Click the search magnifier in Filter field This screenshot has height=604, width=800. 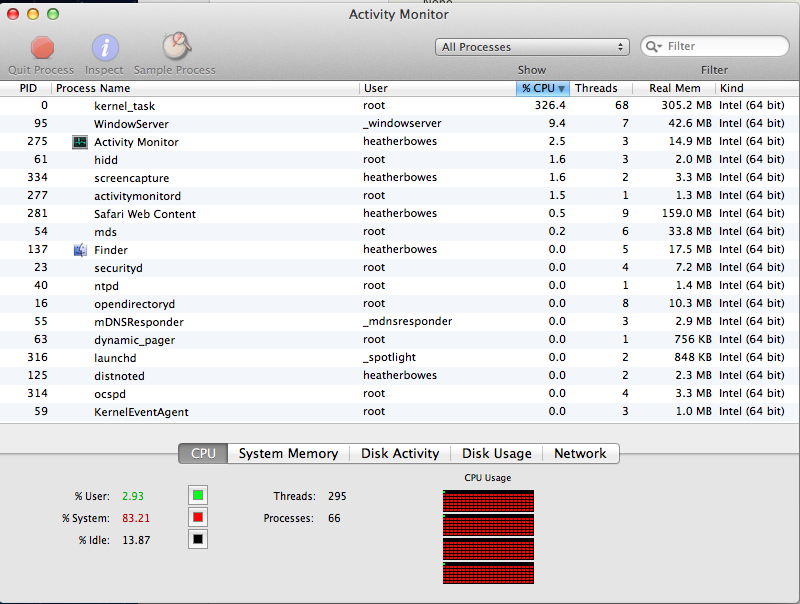654,46
